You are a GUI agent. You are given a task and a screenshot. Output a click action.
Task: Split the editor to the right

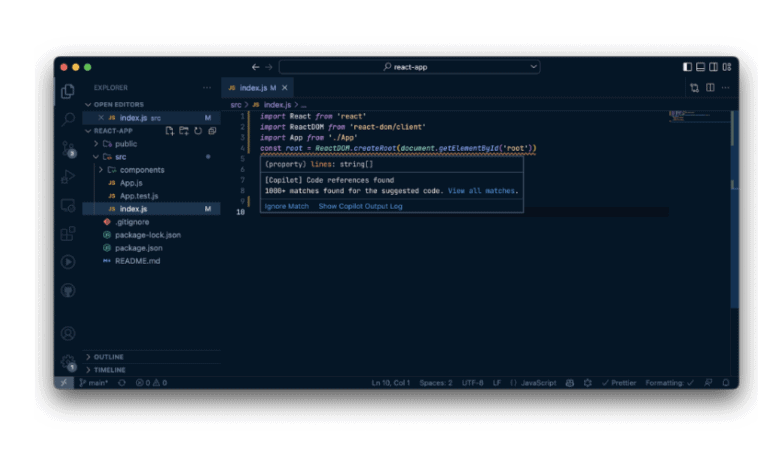click(710, 88)
